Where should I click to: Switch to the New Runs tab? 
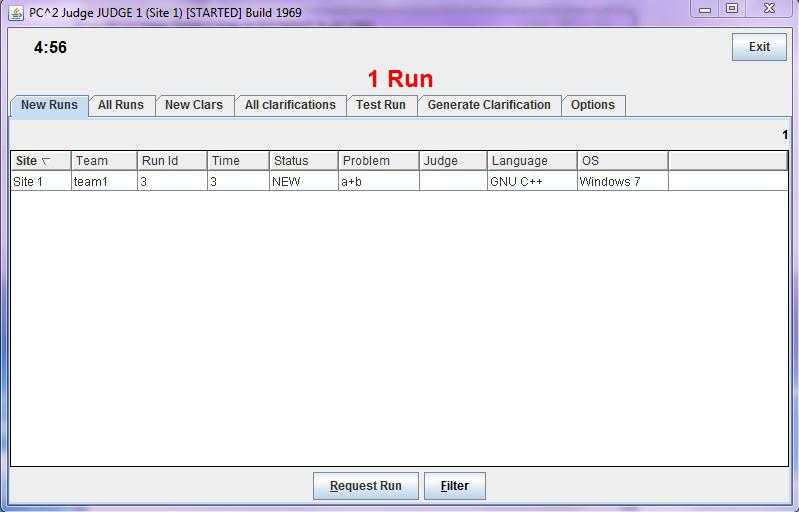(49, 105)
